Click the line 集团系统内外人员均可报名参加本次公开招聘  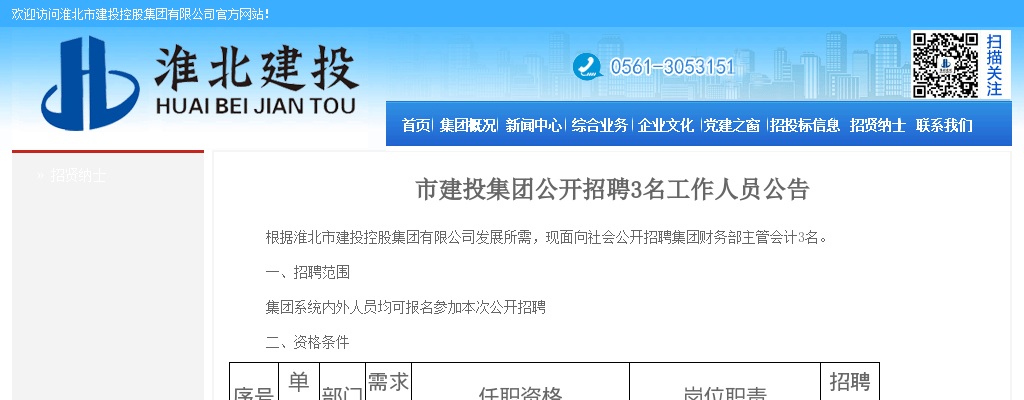[406, 307]
